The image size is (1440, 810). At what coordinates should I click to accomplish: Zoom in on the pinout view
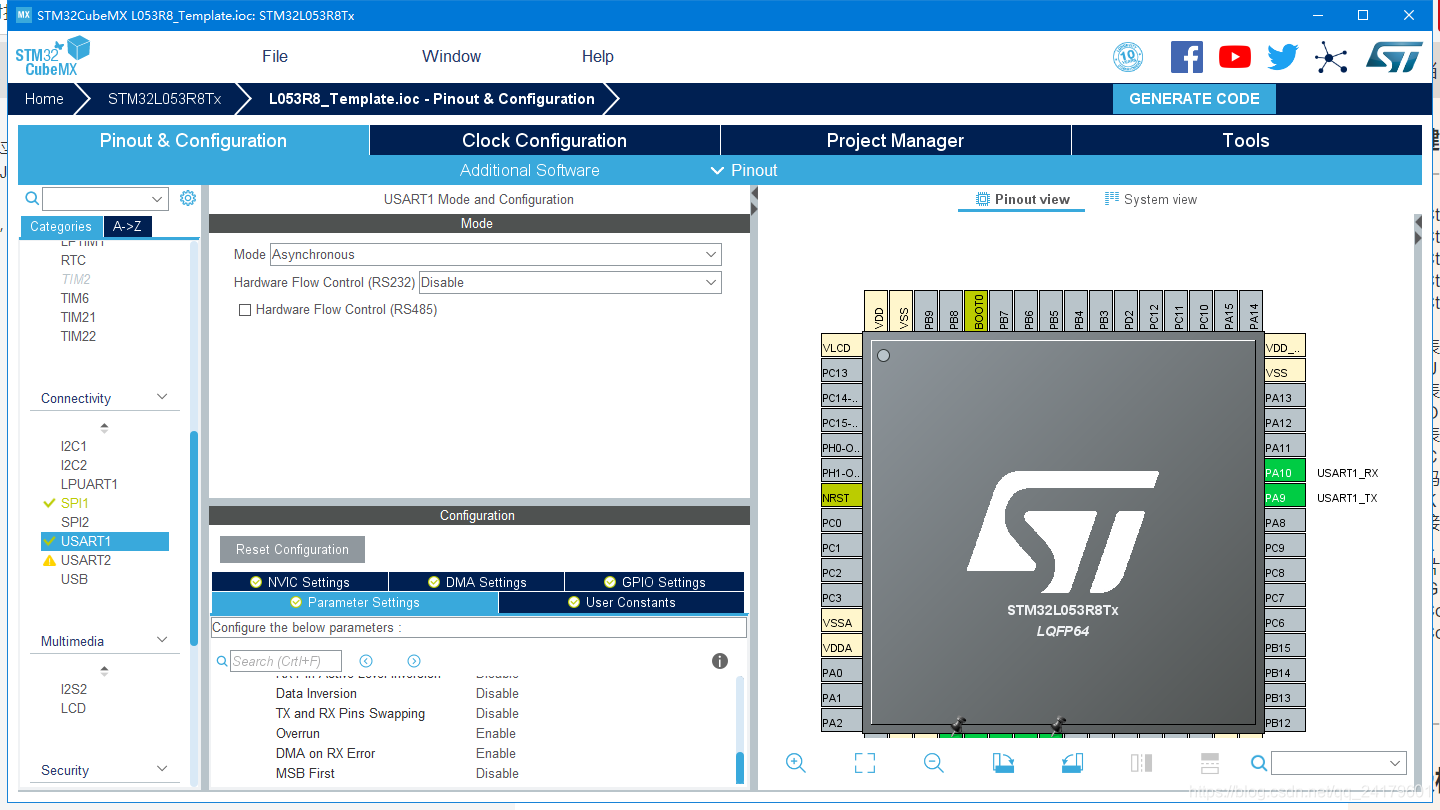click(x=796, y=763)
